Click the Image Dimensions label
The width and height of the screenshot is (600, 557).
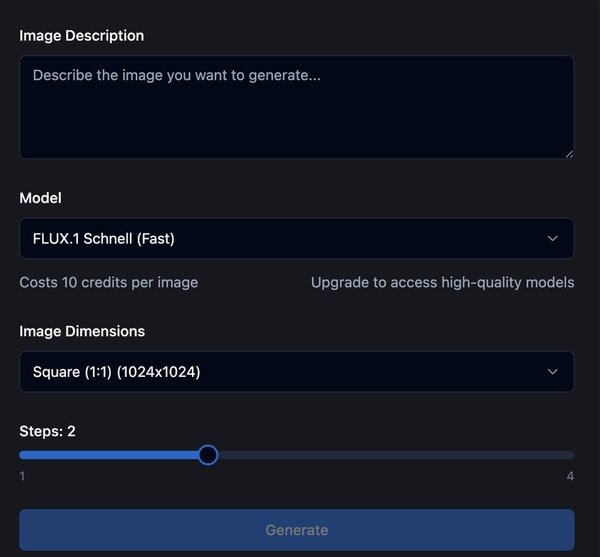pos(82,331)
